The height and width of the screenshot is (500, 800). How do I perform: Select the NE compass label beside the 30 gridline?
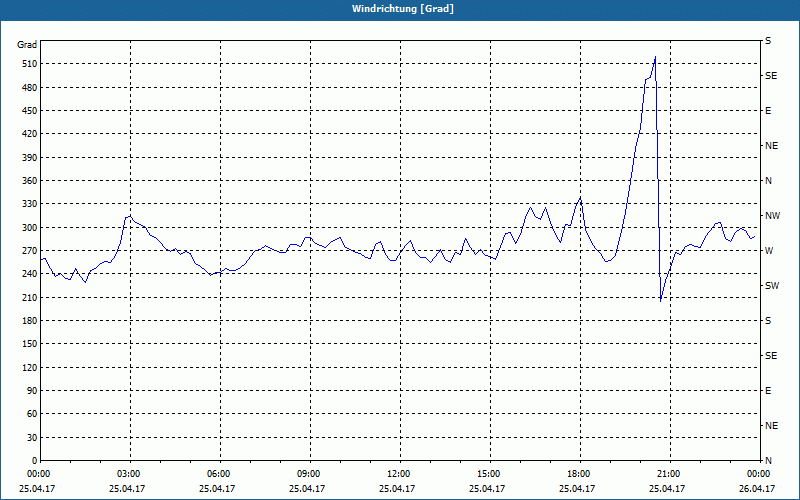(771, 426)
